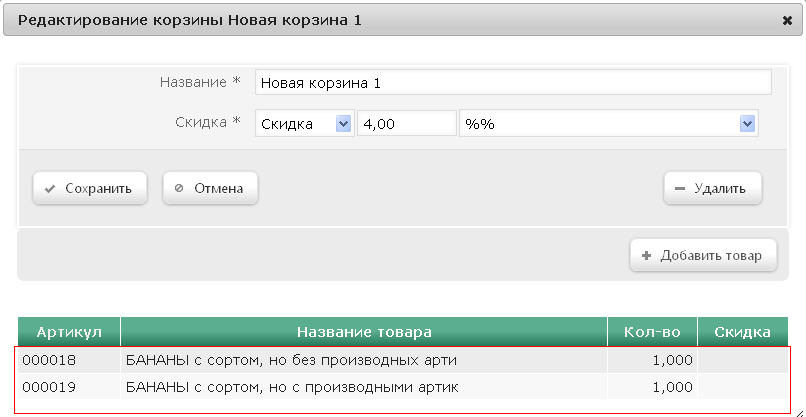Focus the Название text field
Screen dimensions: 806x417
pyautogui.click(x=513, y=83)
